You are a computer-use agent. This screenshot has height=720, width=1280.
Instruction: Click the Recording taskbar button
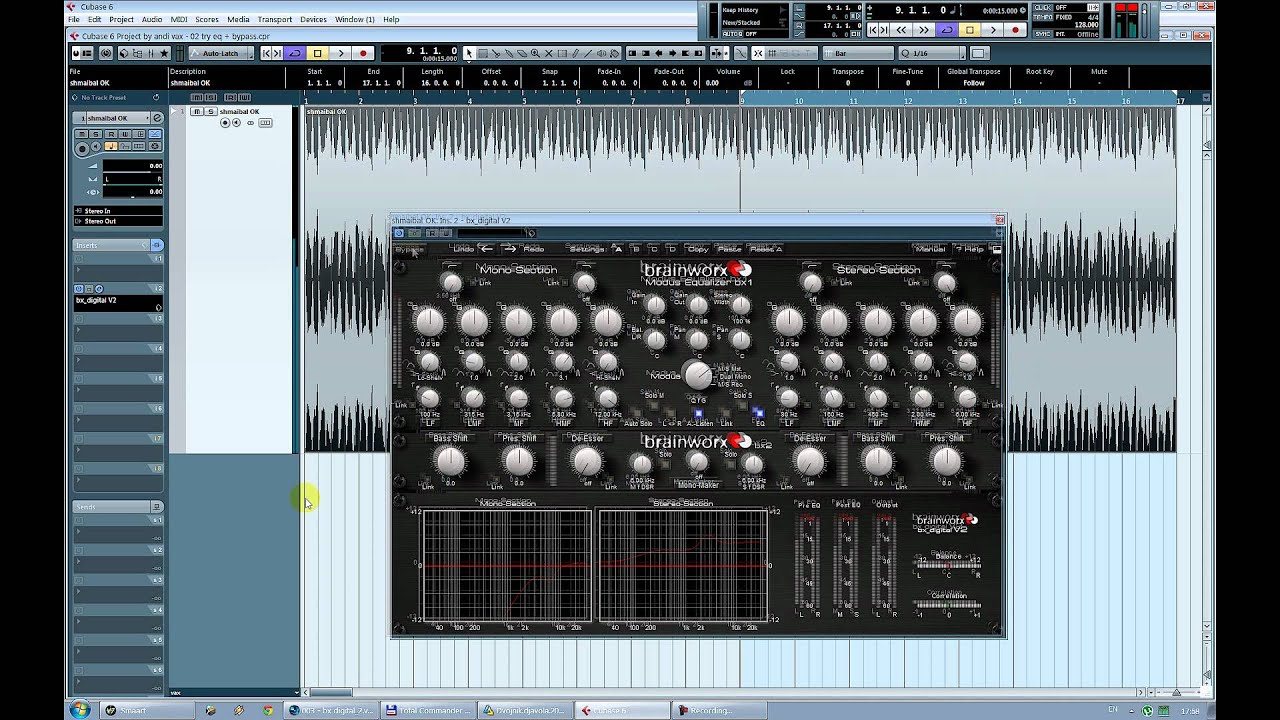tap(717, 710)
